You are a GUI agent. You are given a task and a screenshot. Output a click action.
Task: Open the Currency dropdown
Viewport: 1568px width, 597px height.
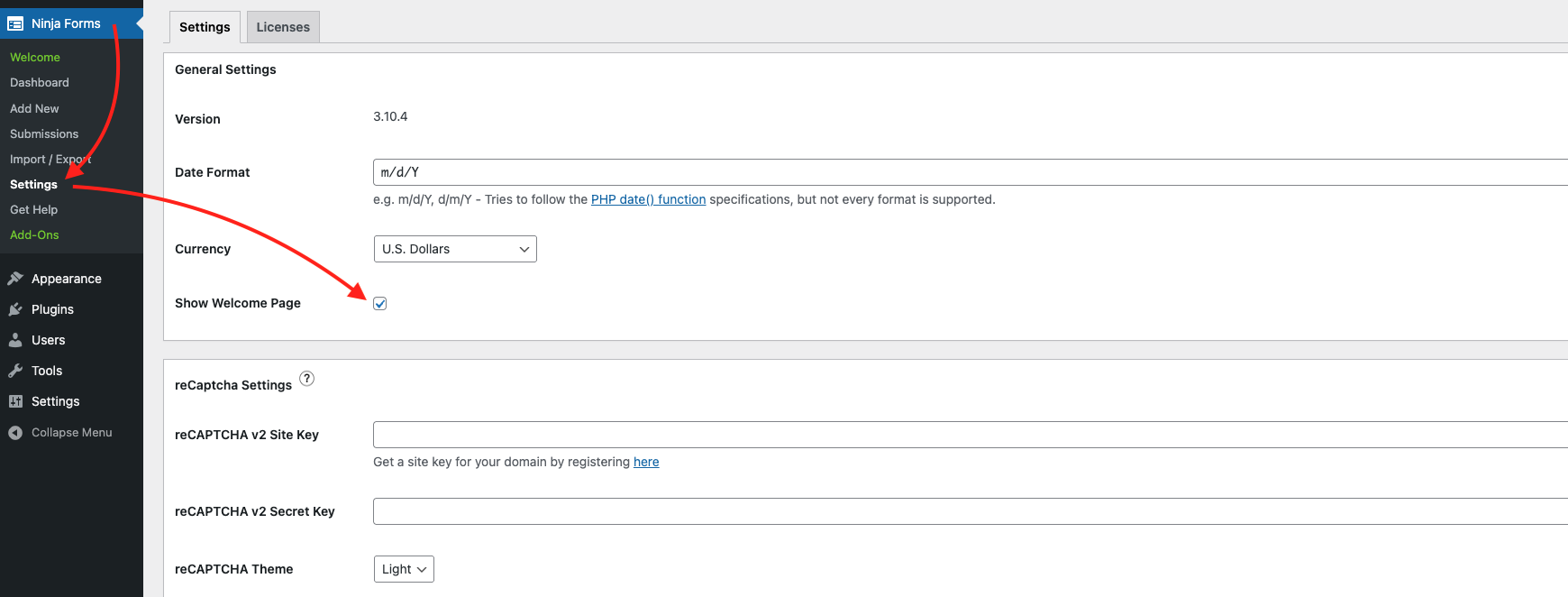click(455, 249)
